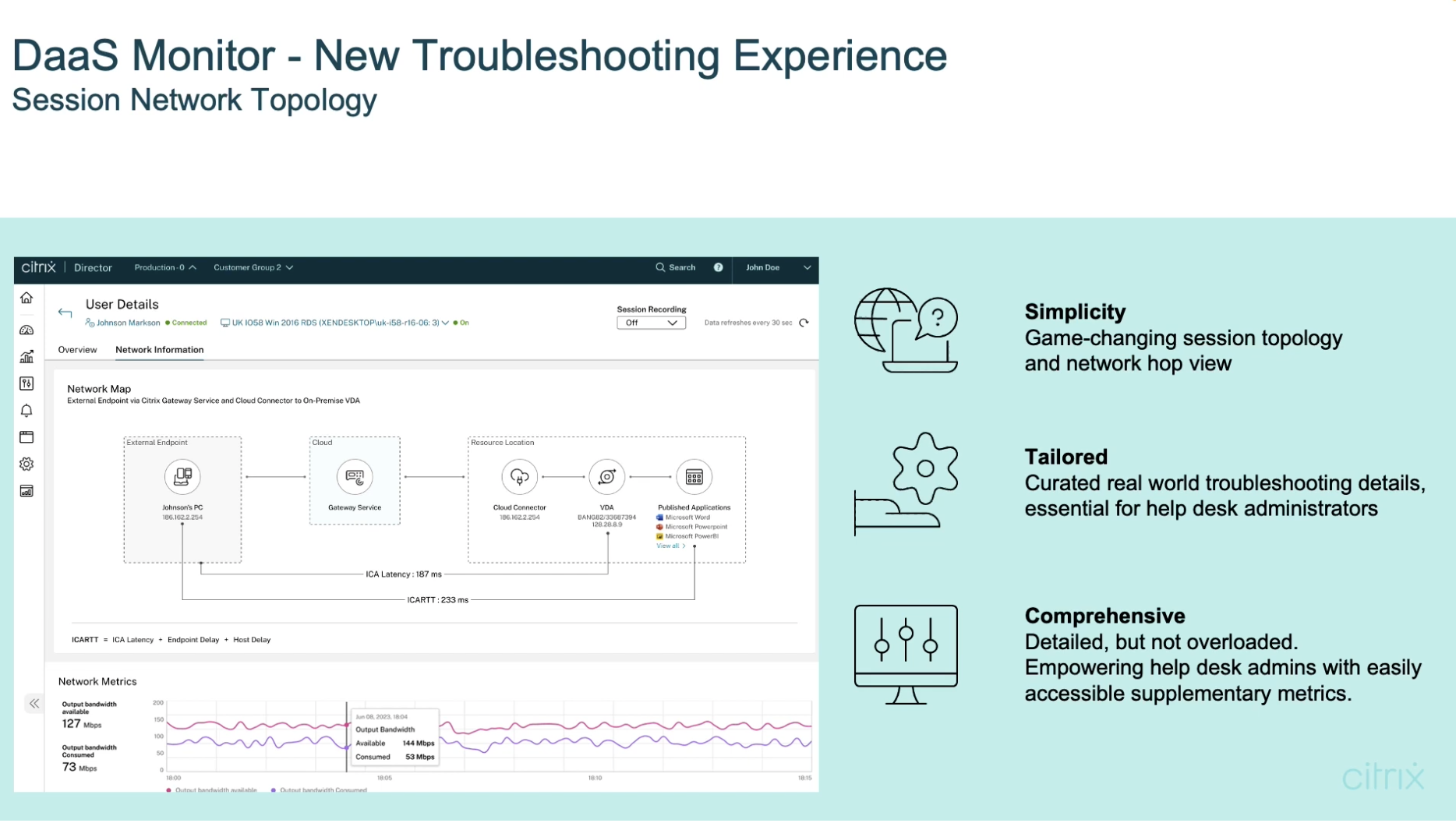Expand the Customer Group 2 dropdown

click(x=253, y=267)
